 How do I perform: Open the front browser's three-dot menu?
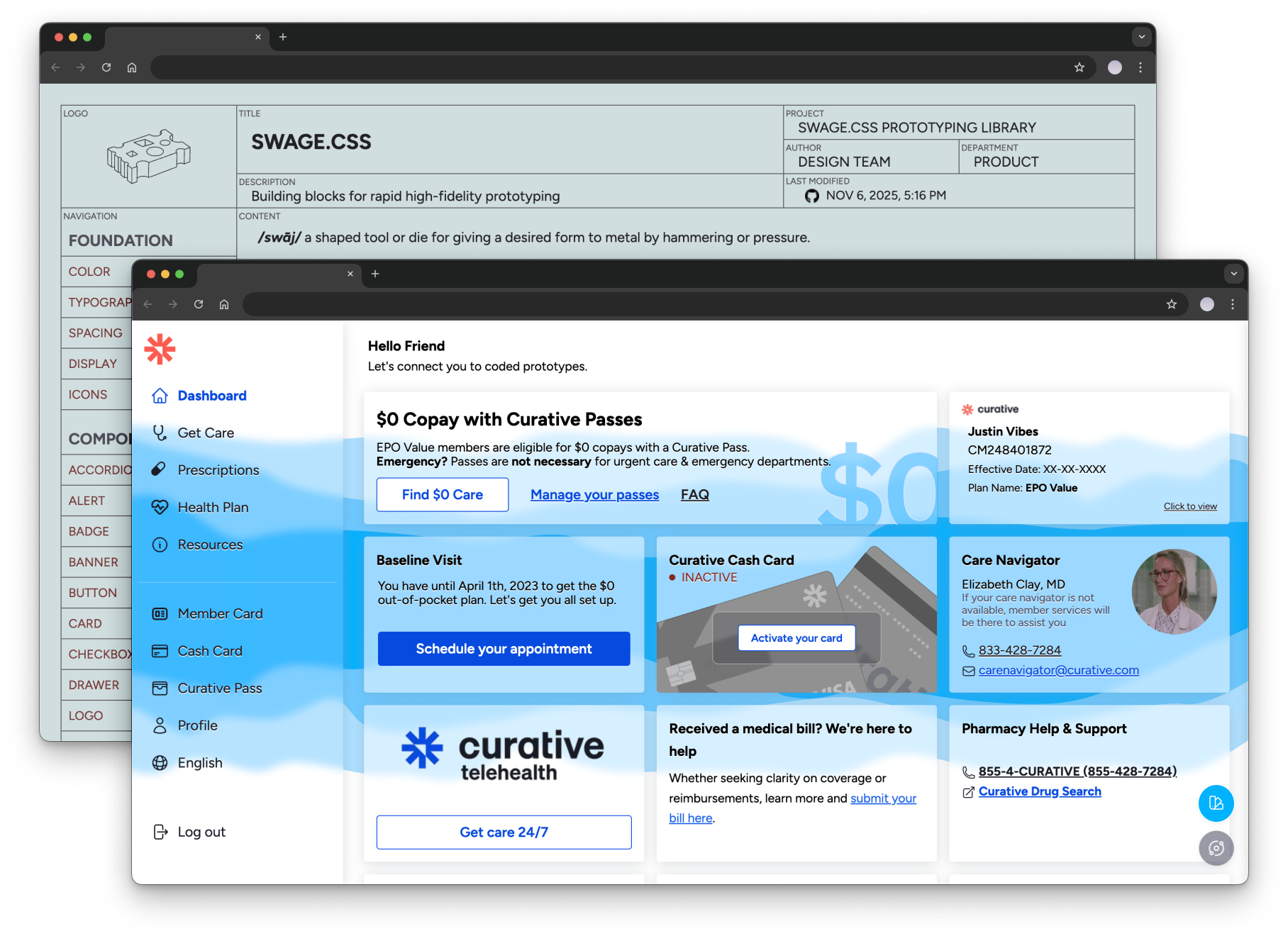click(1233, 304)
